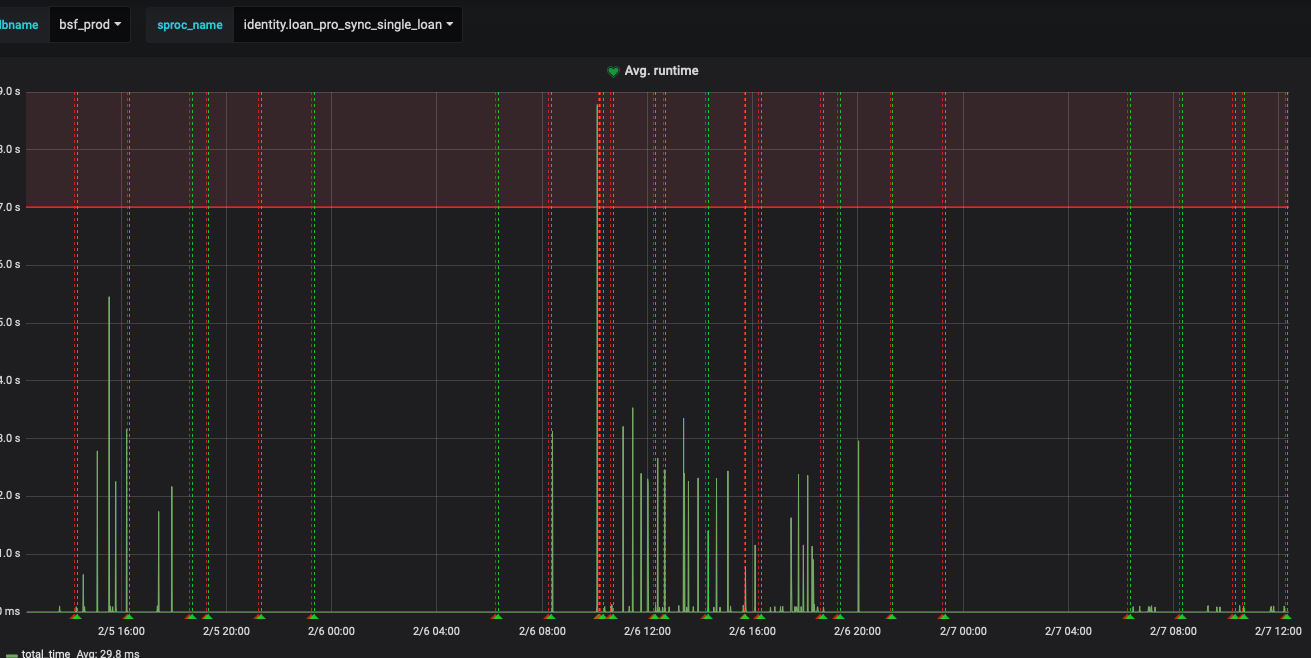Click annotation marker at 2/6 08:00
Image resolution: width=1311 pixels, height=658 pixels.
(x=549, y=617)
